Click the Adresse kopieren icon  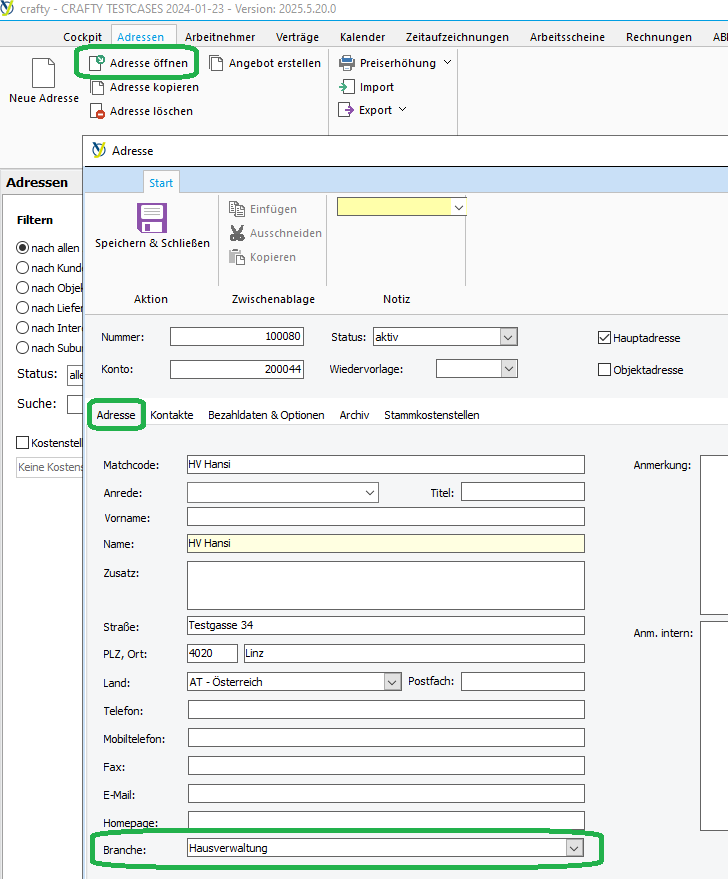pyautogui.click(x=98, y=87)
